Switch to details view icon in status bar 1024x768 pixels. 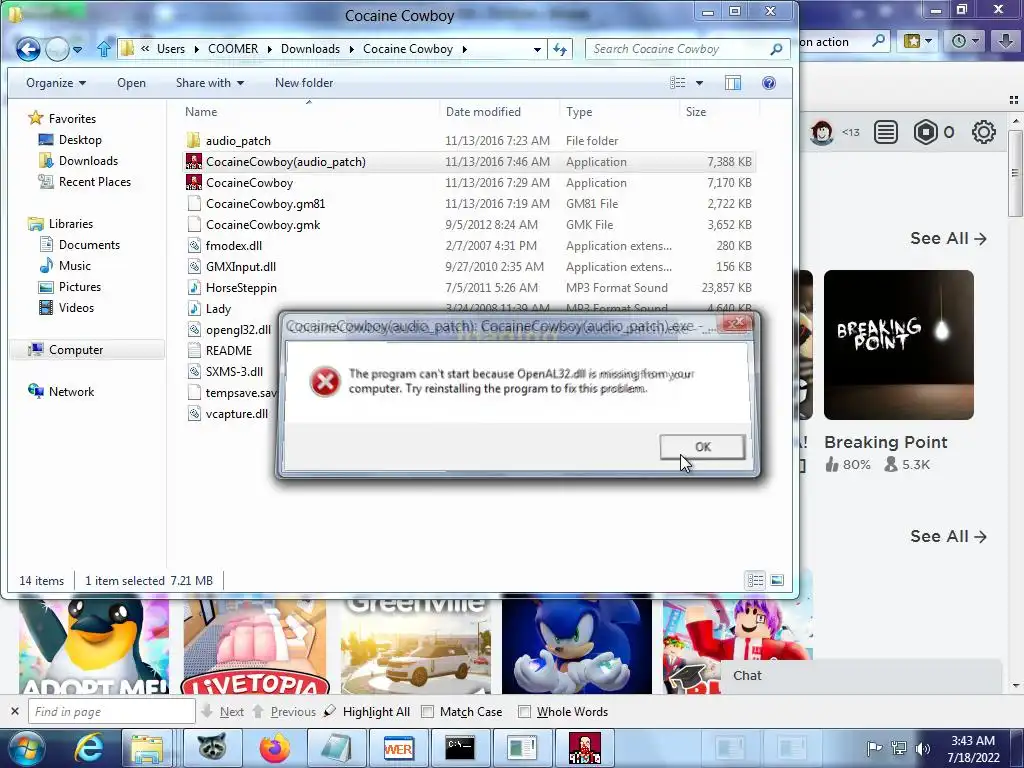pyautogui.click(x=756, y=580)
